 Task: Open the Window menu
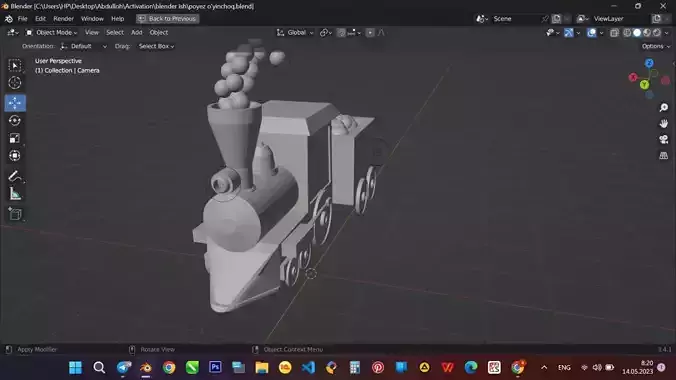tap(92, 19)
